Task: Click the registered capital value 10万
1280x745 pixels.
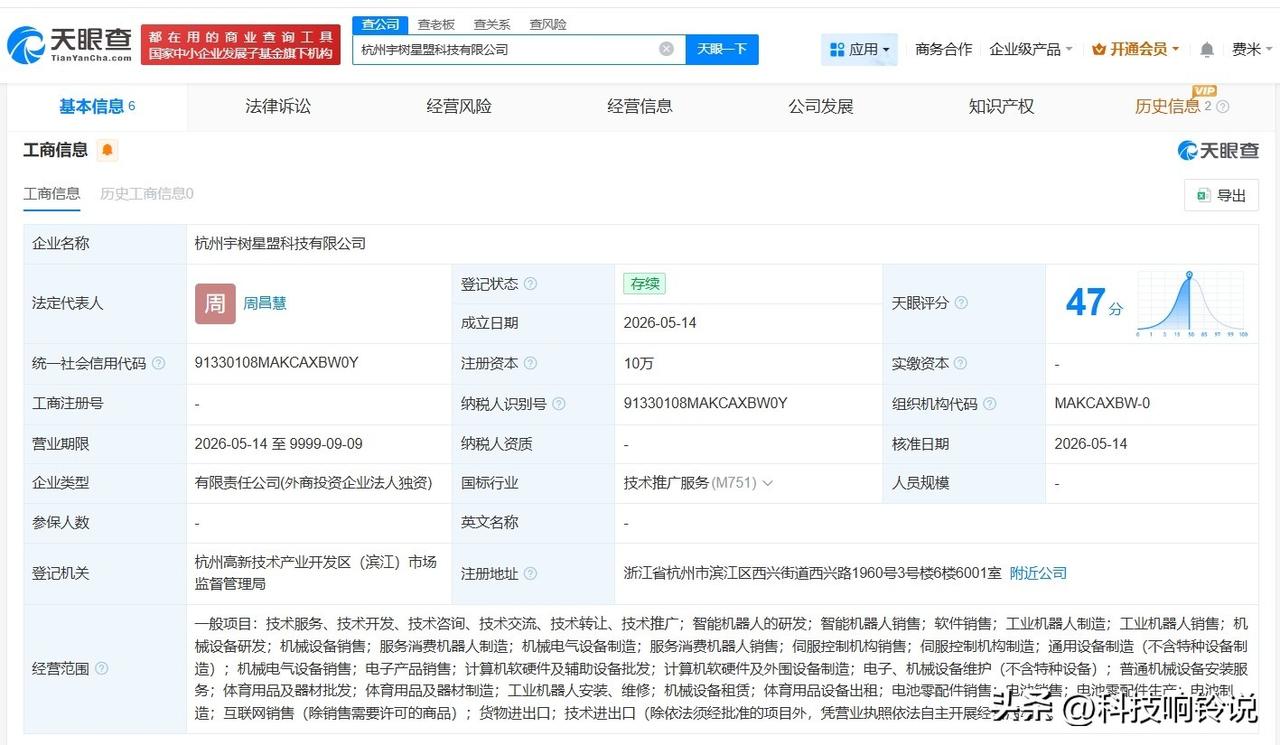Action: 639,364
